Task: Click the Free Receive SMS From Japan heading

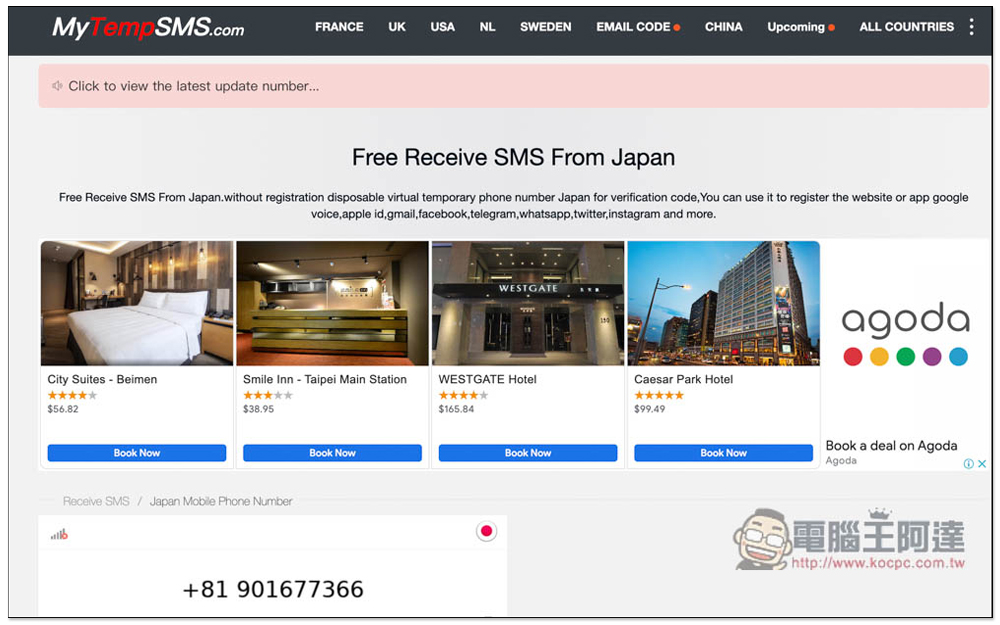Action: coord(513,158)
